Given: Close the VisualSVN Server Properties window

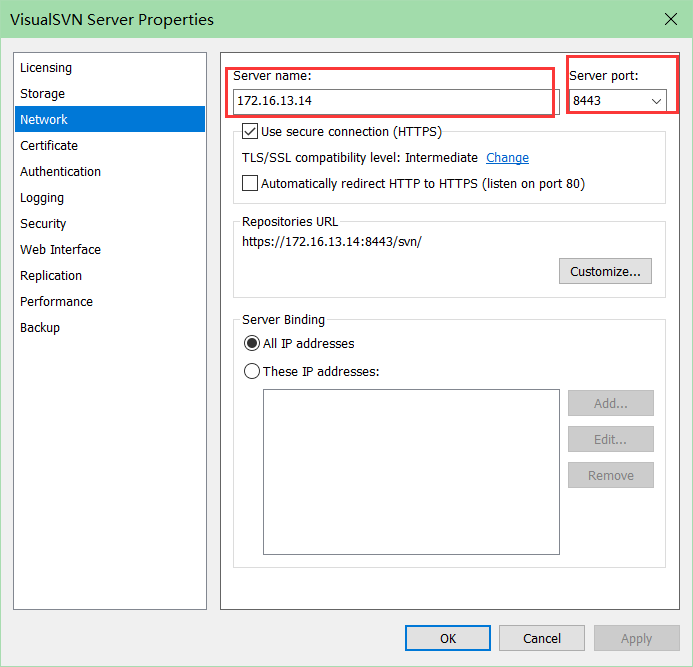Looking at the screenshot, I should point(670,19).
